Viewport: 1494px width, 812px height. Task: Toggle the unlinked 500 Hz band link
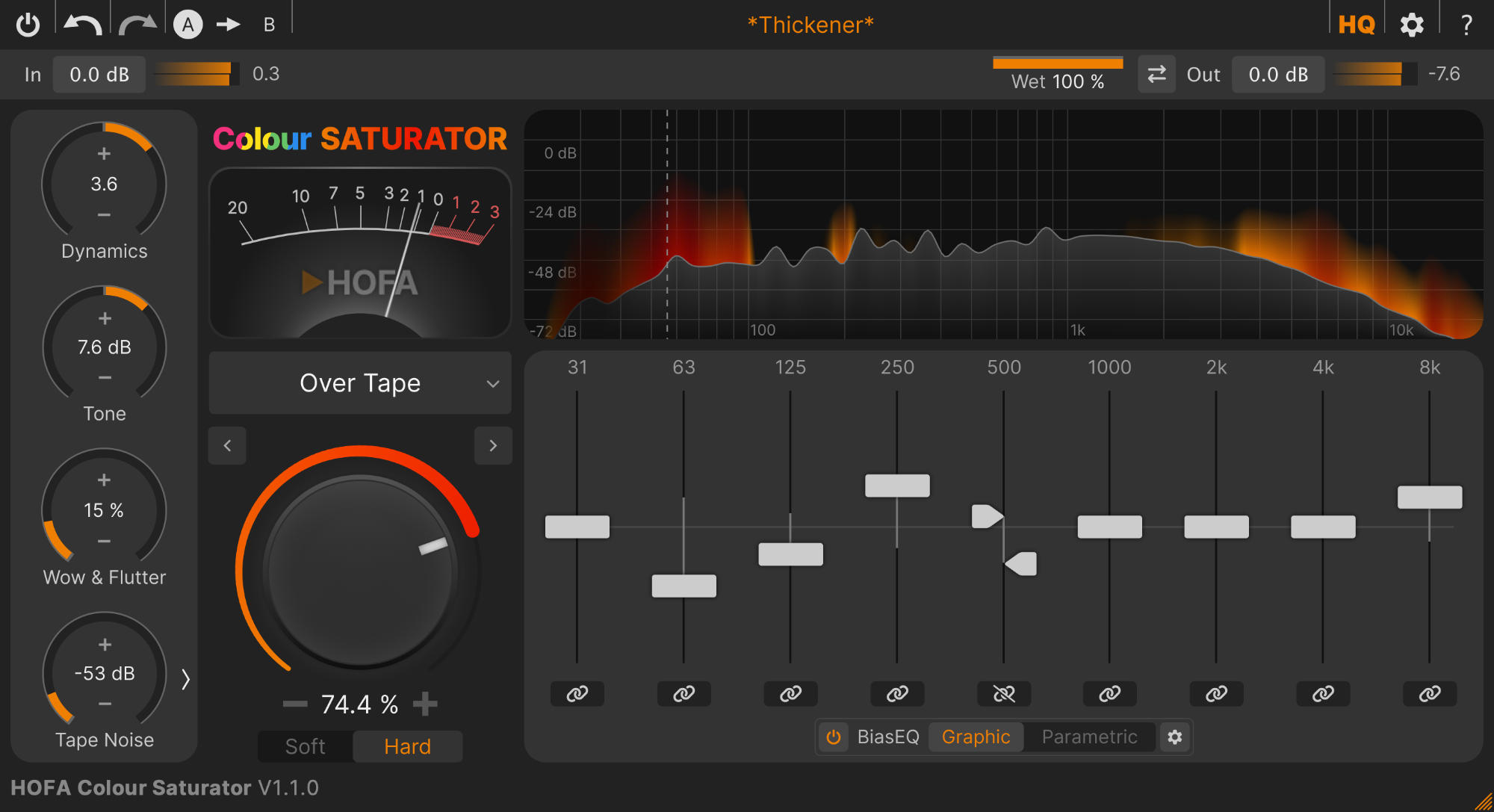[1004, 694]
